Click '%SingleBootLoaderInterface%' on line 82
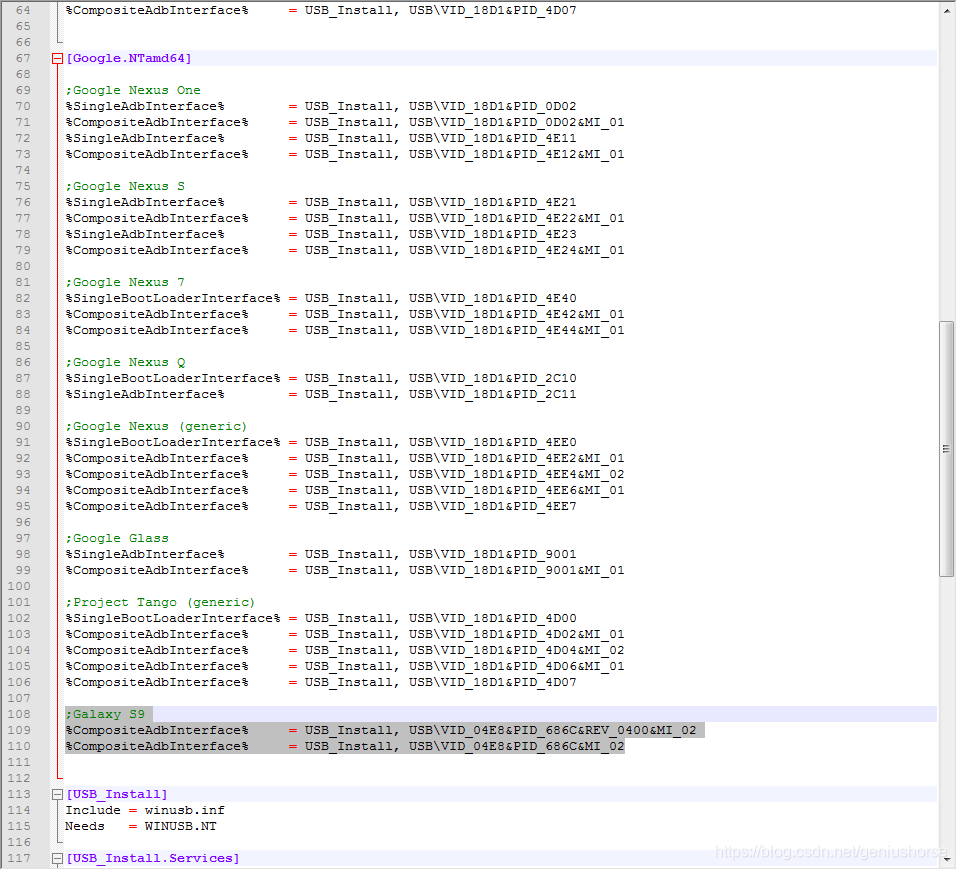 (173, 299)
